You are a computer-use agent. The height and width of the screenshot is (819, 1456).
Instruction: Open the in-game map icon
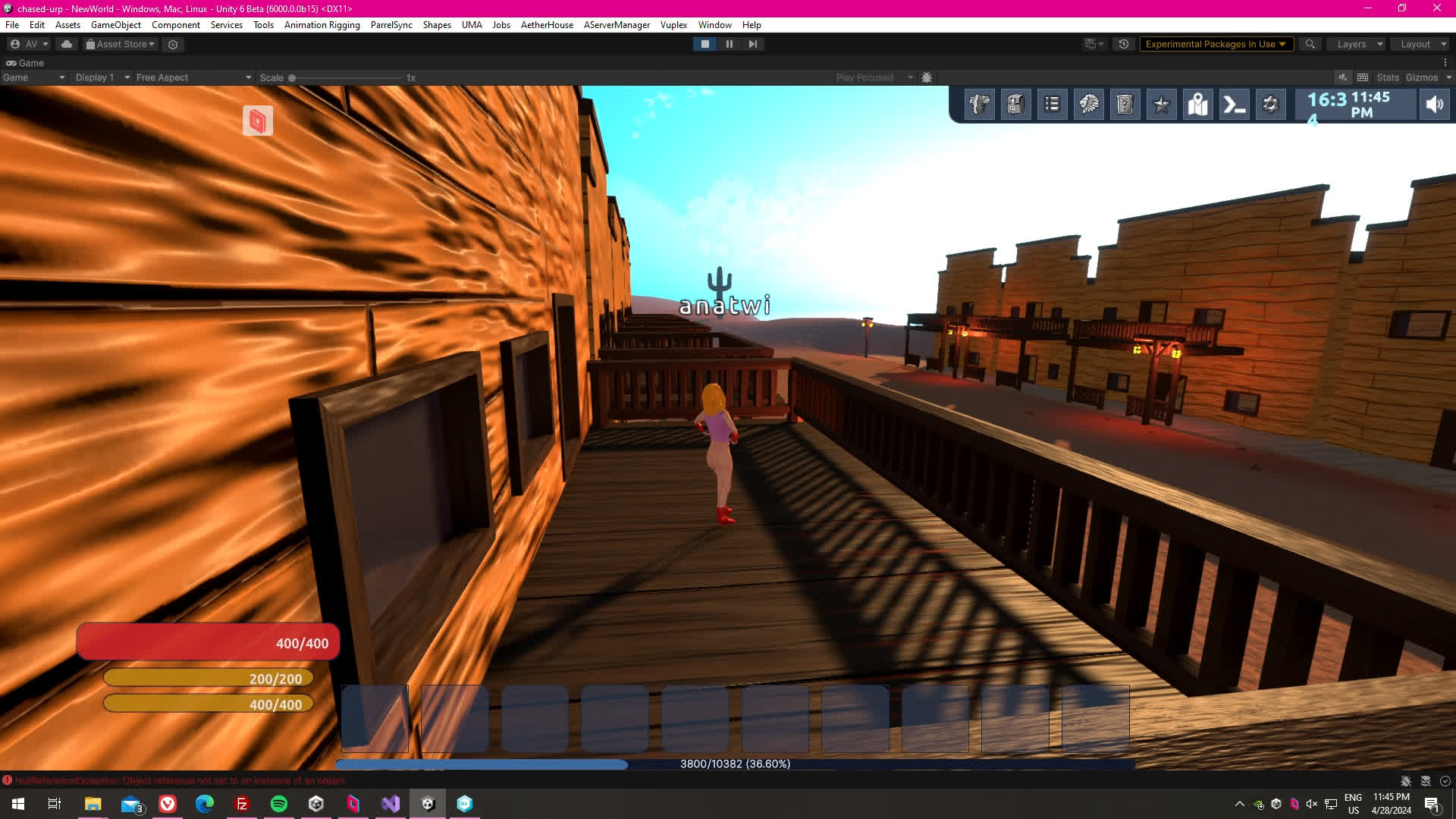tap(1197, 105)
